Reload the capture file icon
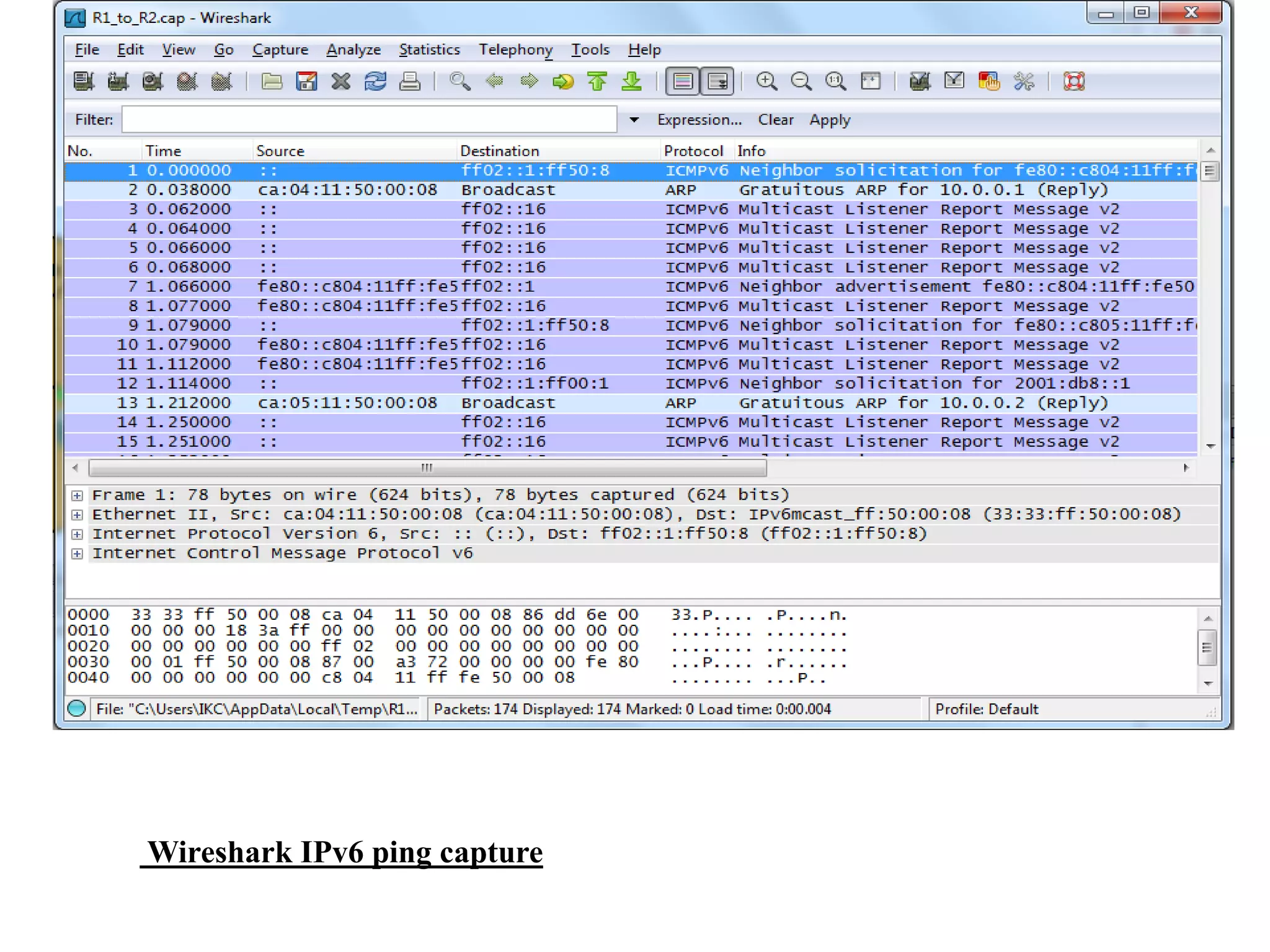1270x952 pixels. pyautogui.click(x=375, y=81)
